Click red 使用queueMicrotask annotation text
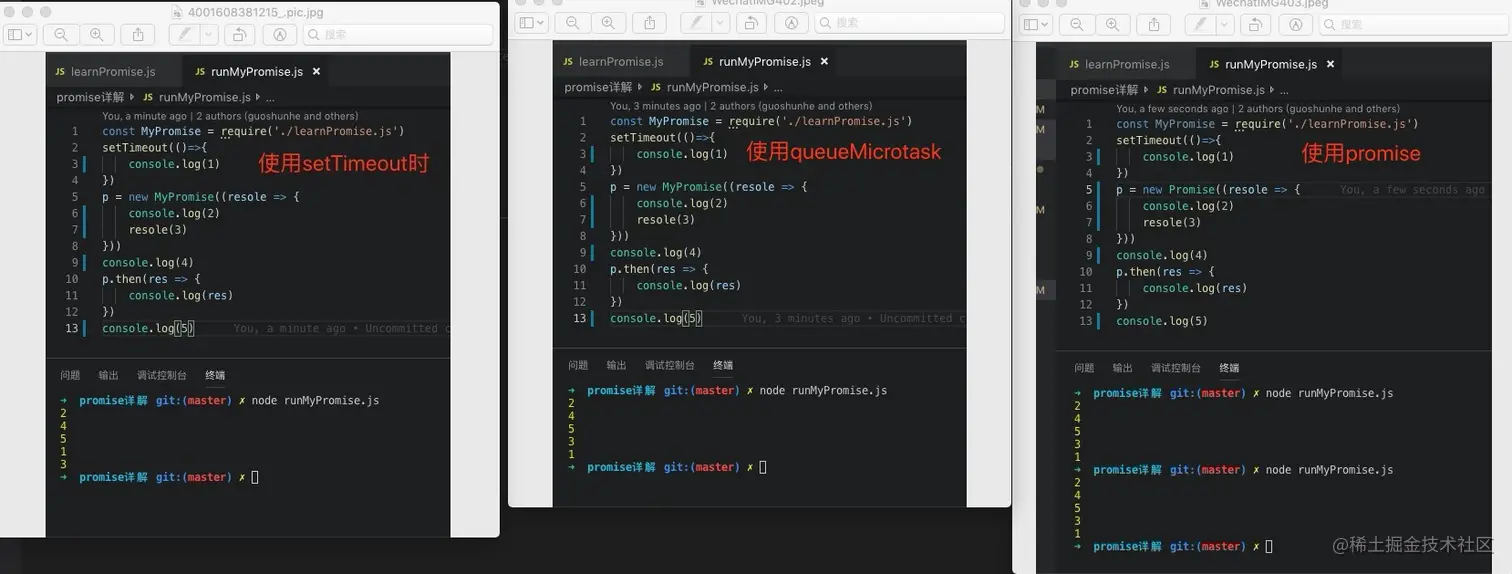The height and width of the screenshot is (574, 1512). [843, 152]
